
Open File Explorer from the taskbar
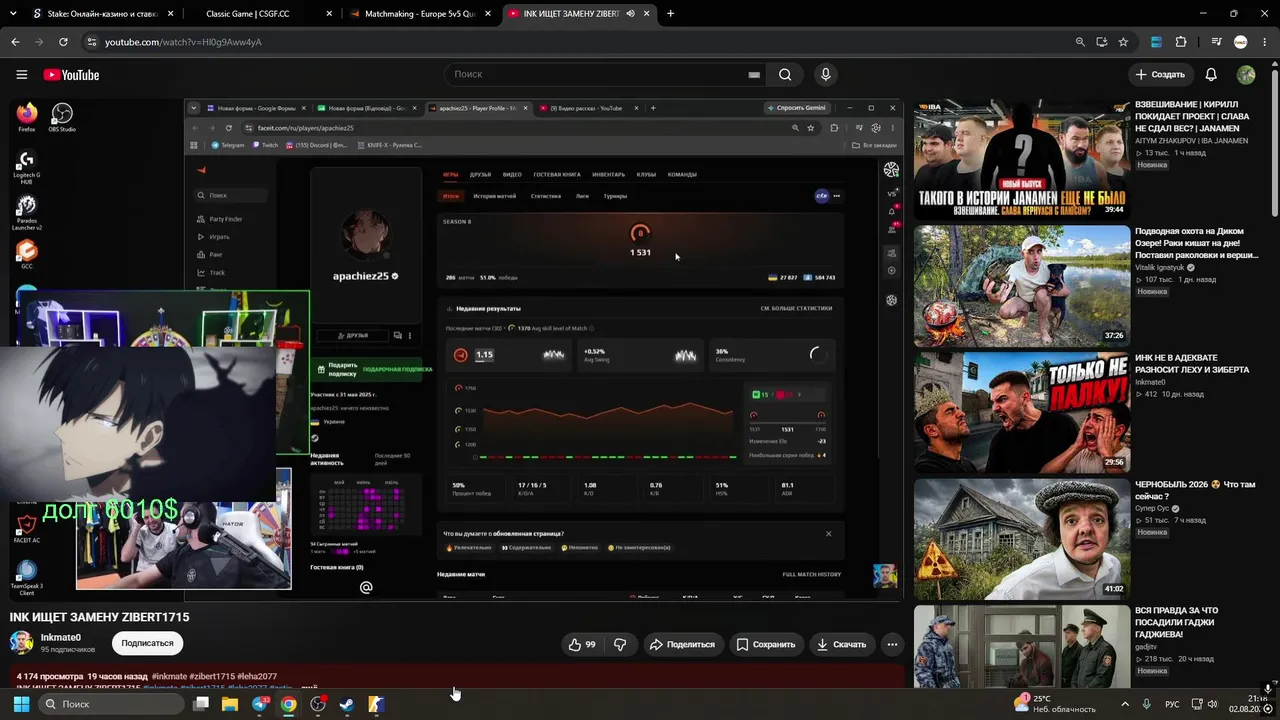click(x=230, y=704)
